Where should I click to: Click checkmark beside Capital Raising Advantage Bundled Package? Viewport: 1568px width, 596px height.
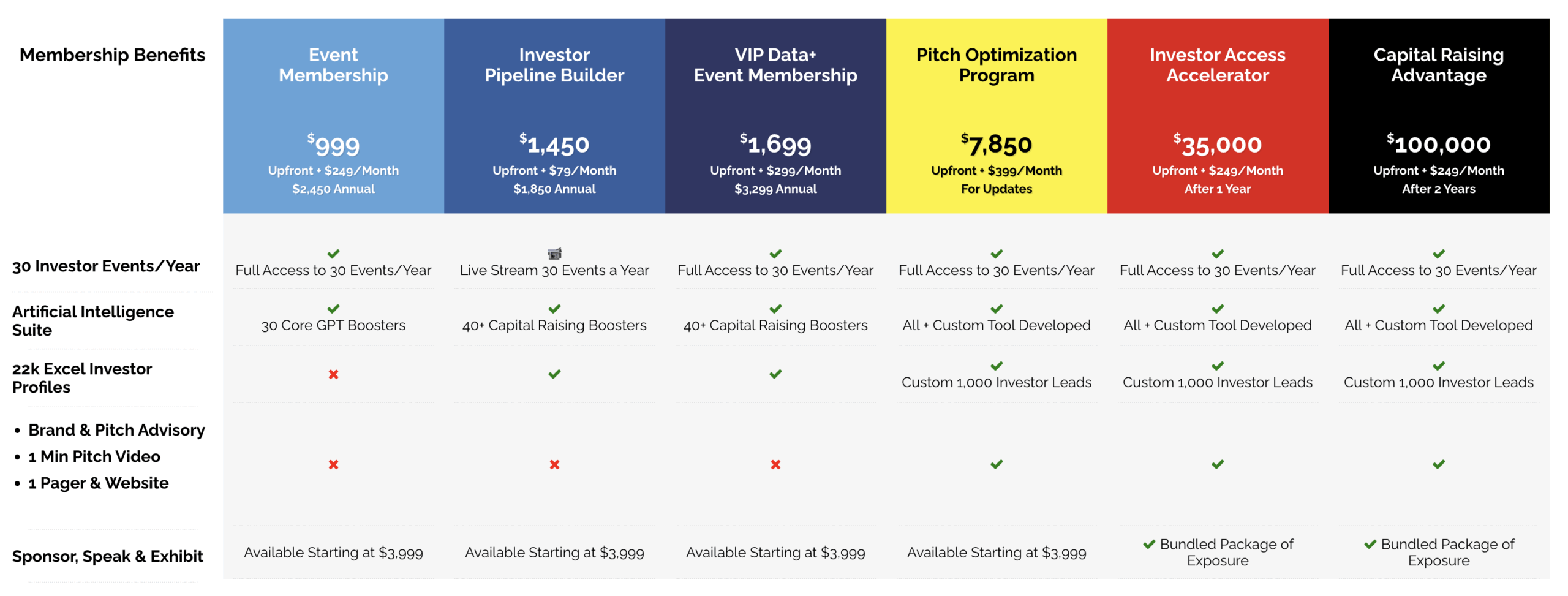coord(1370,544)
